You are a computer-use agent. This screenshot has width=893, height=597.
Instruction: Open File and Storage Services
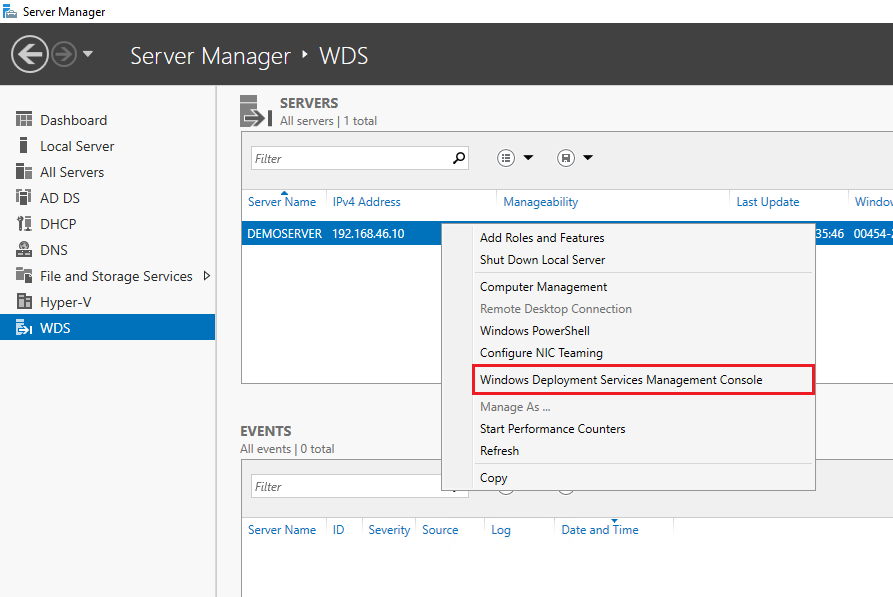point(114,275)
